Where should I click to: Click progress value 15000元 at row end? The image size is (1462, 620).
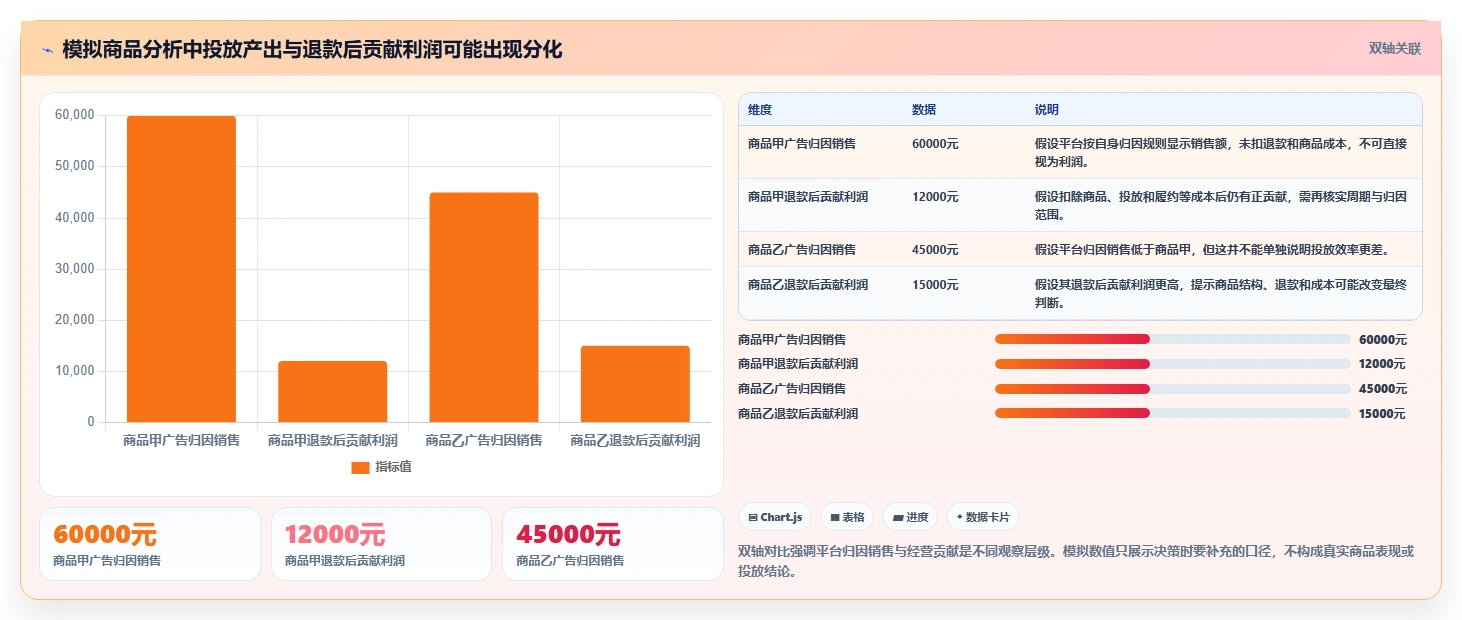point(1383,414)
